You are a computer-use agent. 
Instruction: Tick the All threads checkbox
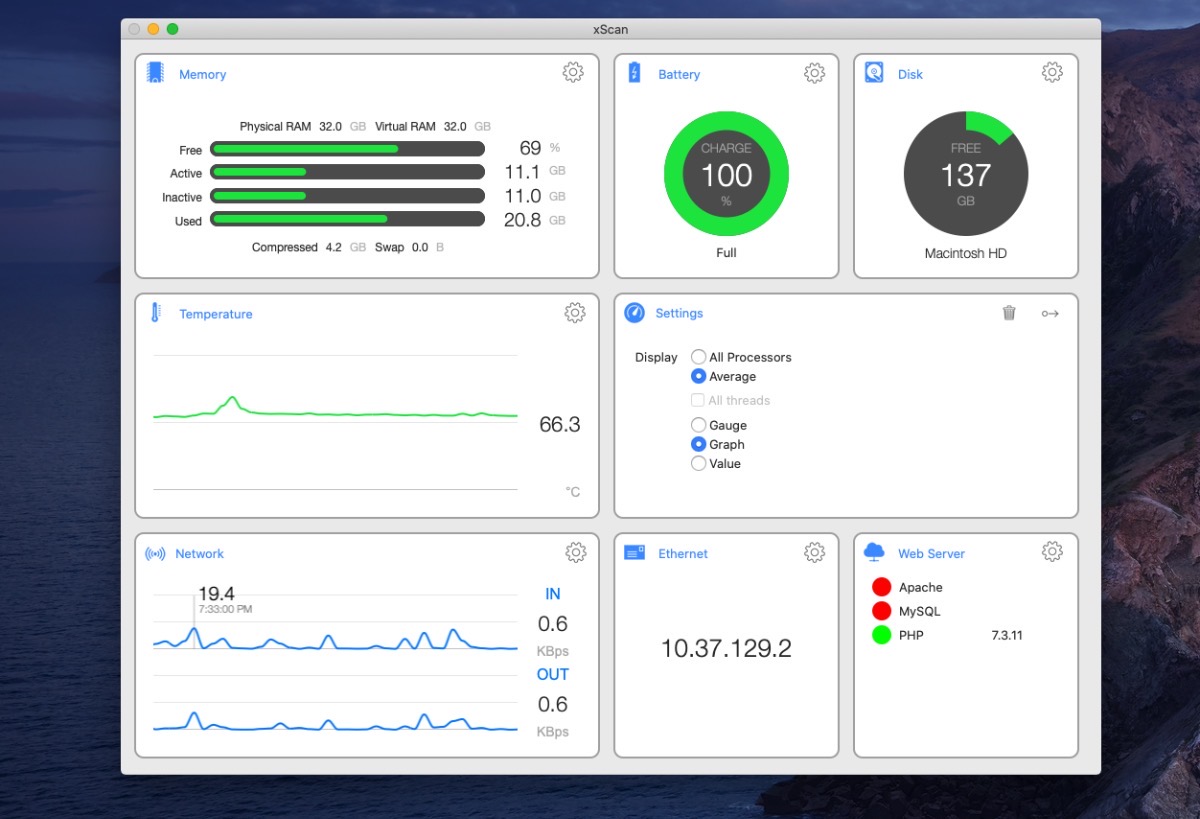click(x=698, y=400)
